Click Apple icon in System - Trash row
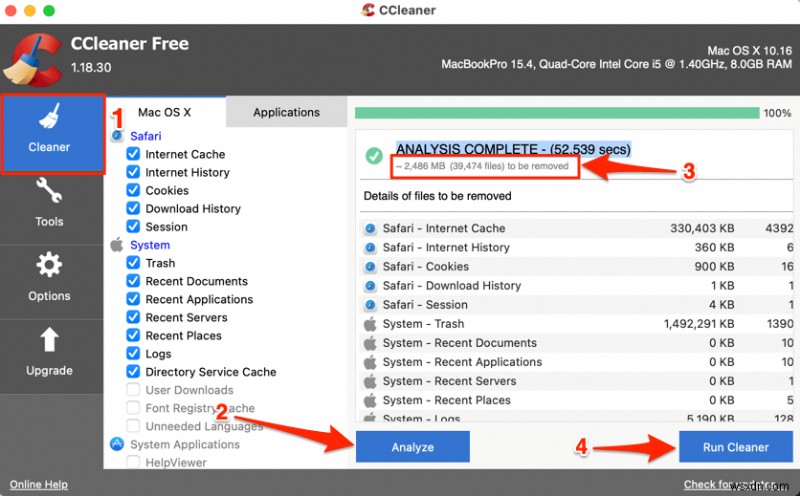This screenshot has height=496, width=800. (370, 324)
